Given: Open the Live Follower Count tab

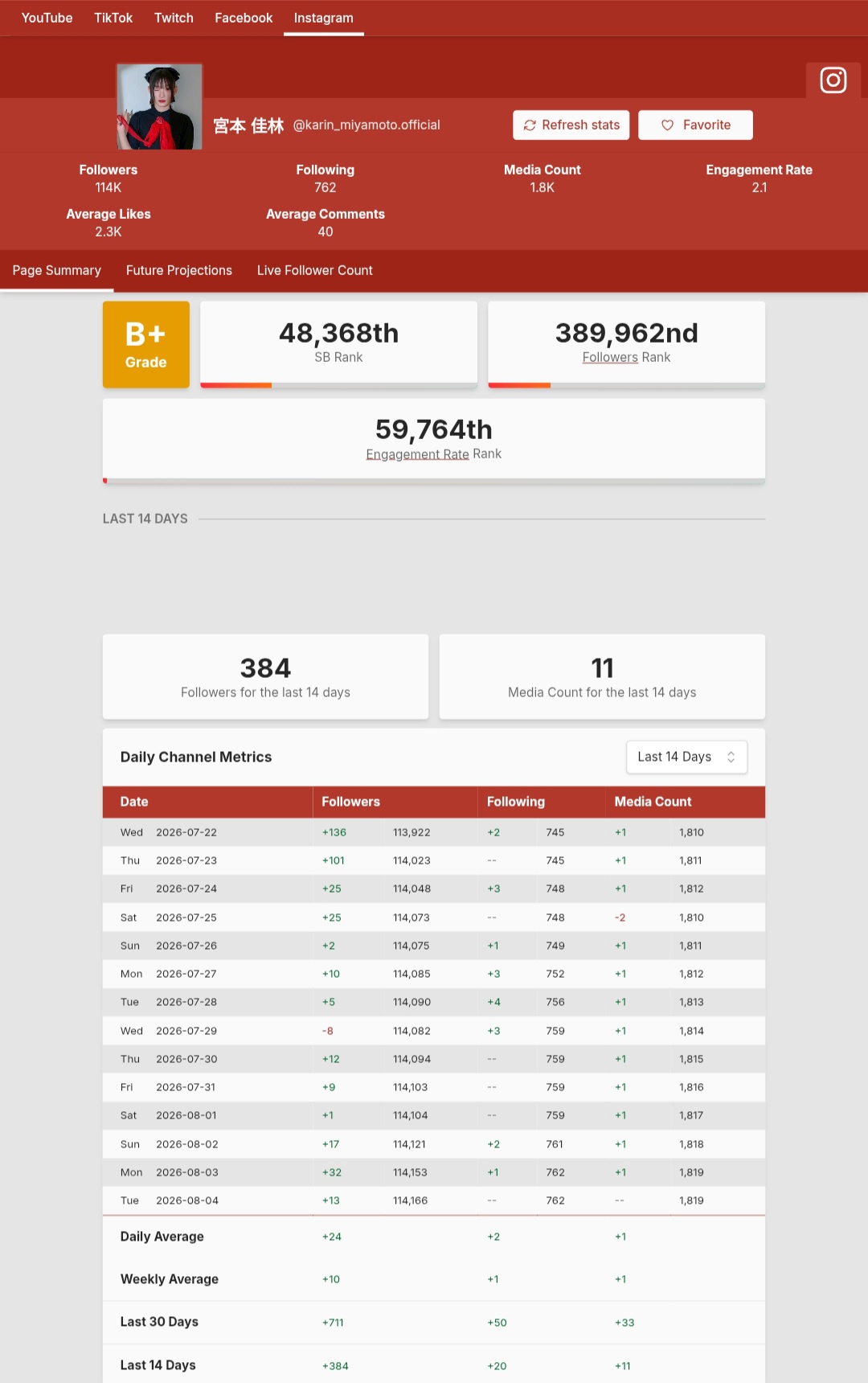Looking at the screenshot, I should [314, 270].
